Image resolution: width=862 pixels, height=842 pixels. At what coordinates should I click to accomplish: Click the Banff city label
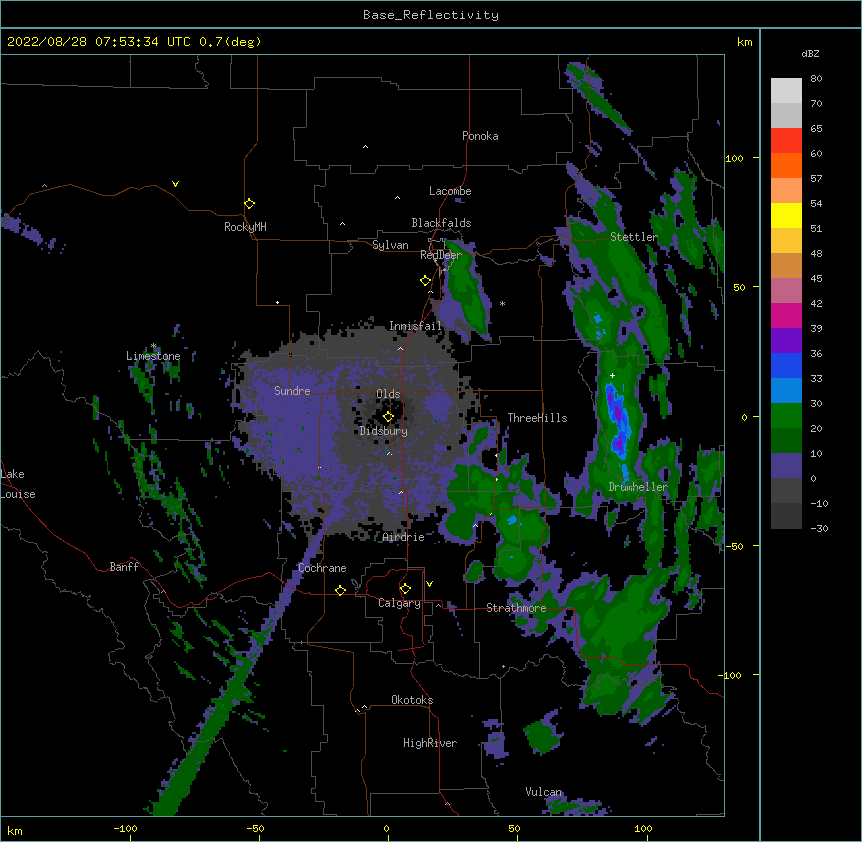(x=124, y=567)
